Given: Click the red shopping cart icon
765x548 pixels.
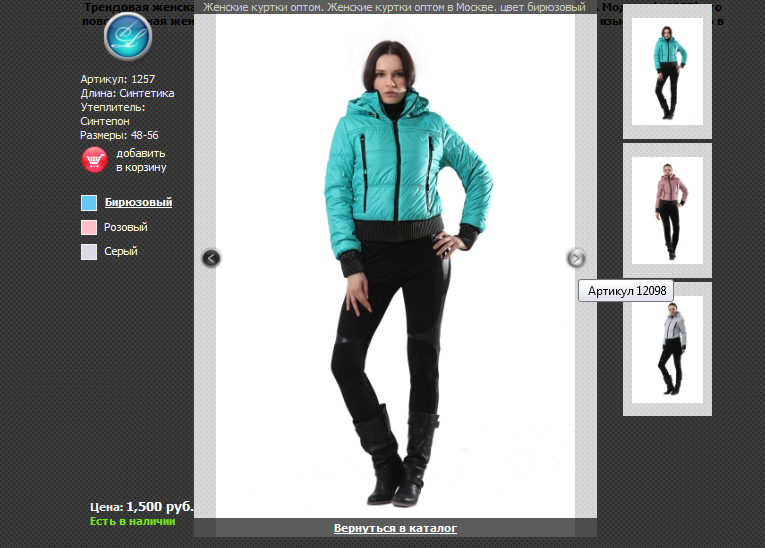Looking at the screenshot, I should point(95,160).
